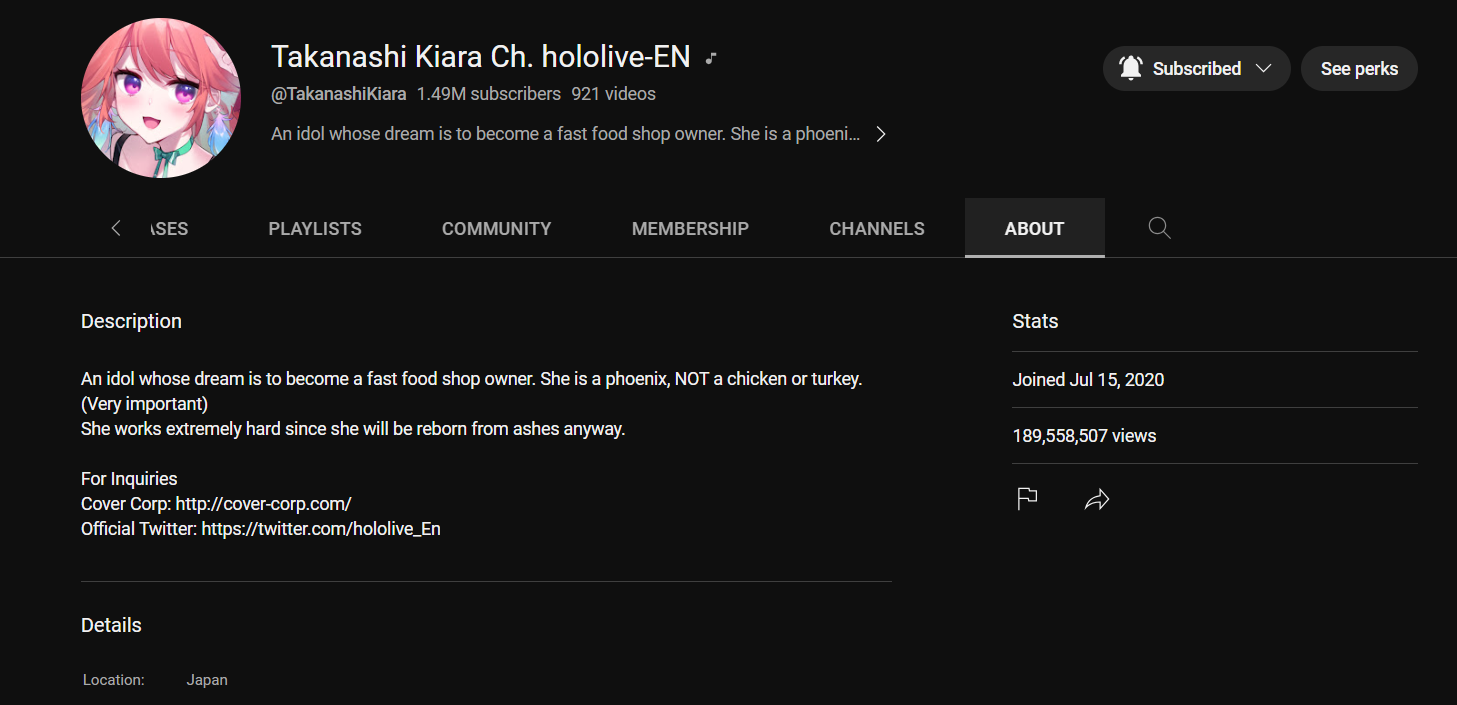Select the About tab
This screenshot has height=705, width=1457.
pos(1035,228)
